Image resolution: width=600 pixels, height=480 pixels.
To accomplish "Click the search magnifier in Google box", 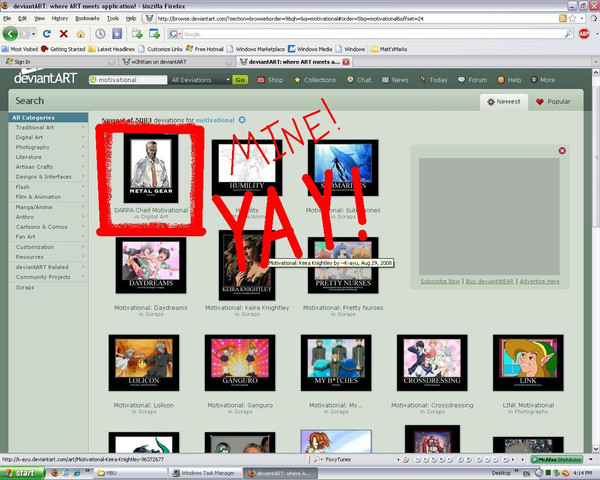I will click(x=569, y=34).
